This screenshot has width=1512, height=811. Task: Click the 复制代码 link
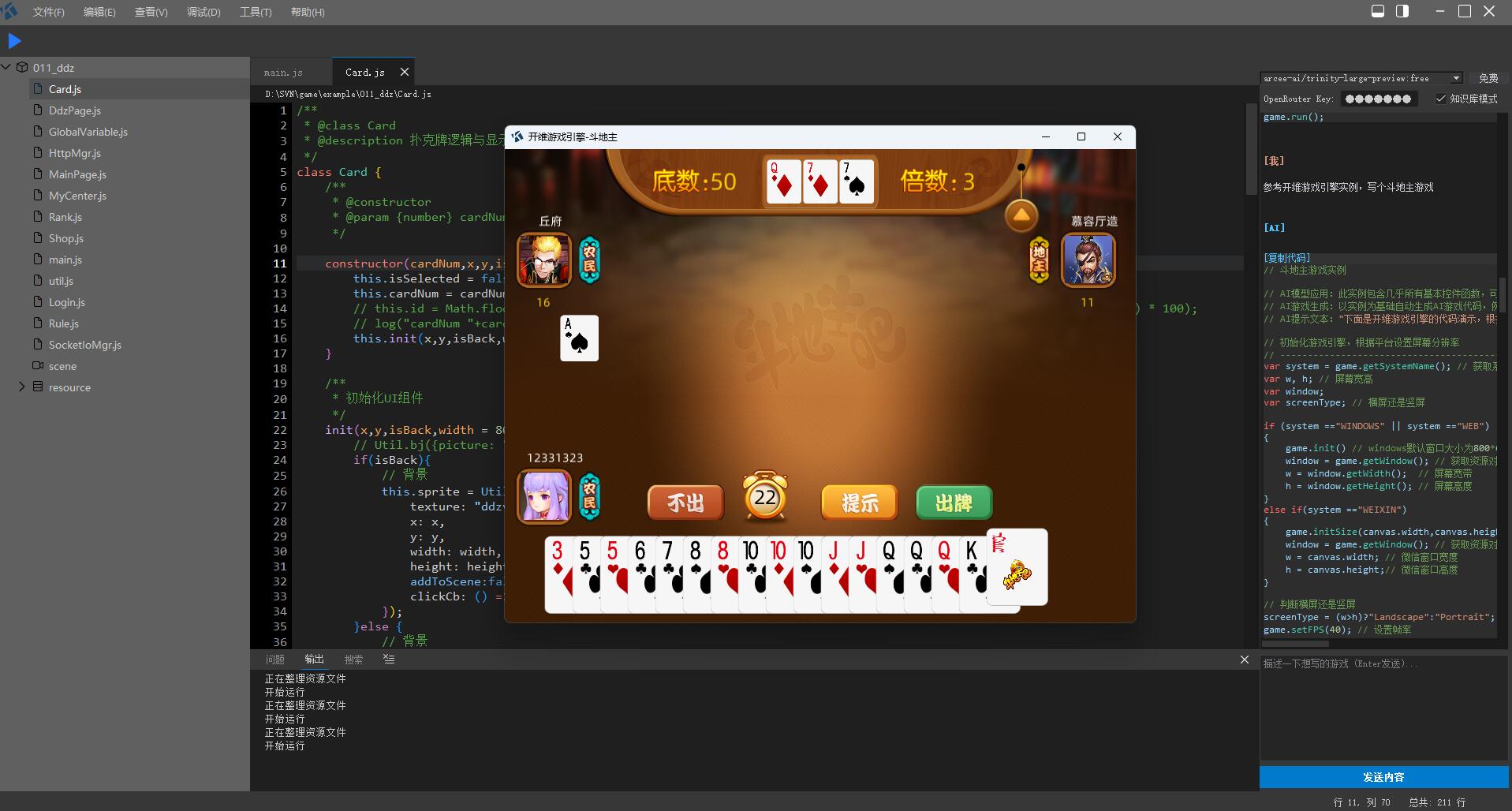(1286, 258)
